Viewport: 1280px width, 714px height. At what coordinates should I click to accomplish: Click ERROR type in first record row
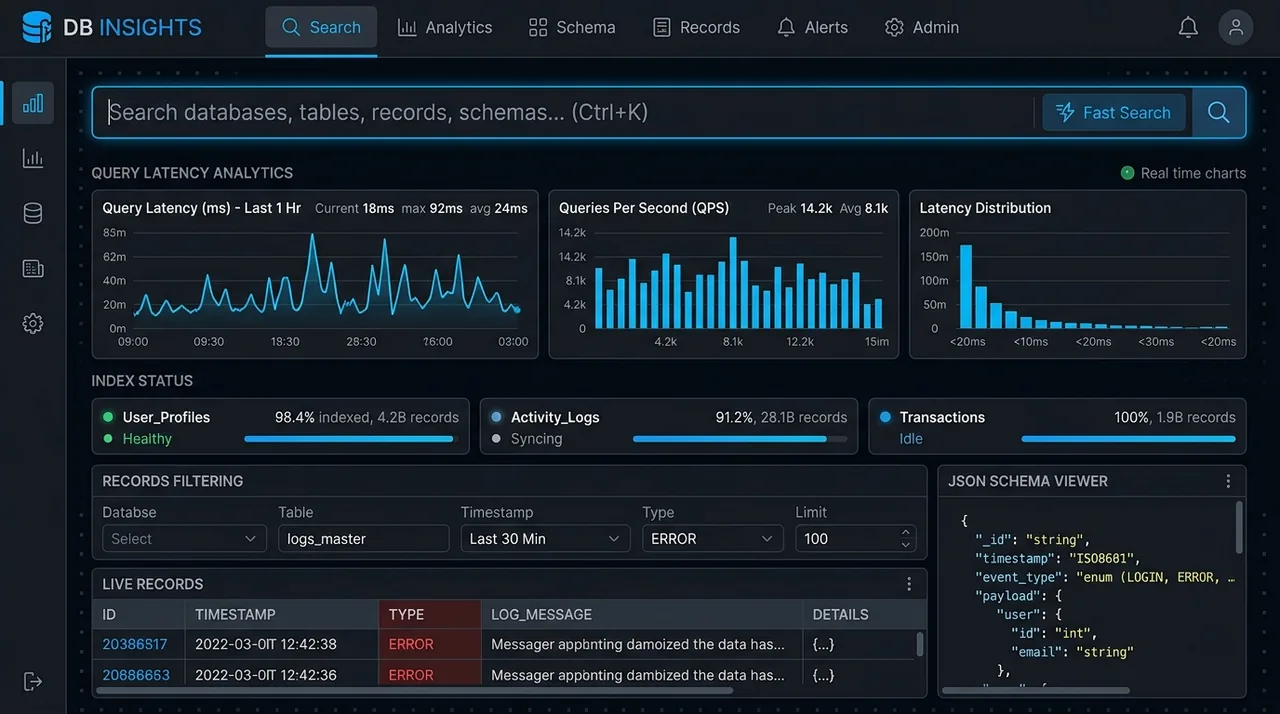coord(411,645)
